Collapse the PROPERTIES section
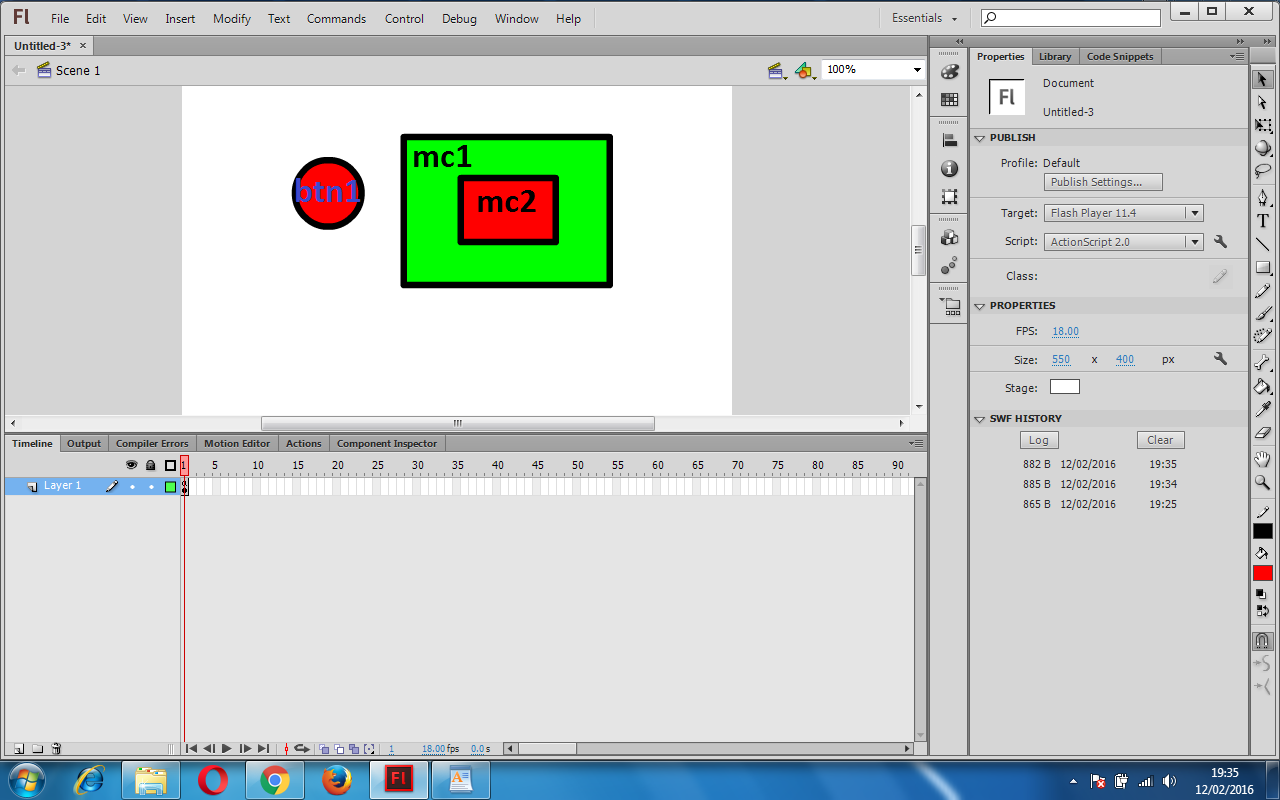This screenshot has width=1280, height=800. tap(981, 306)
